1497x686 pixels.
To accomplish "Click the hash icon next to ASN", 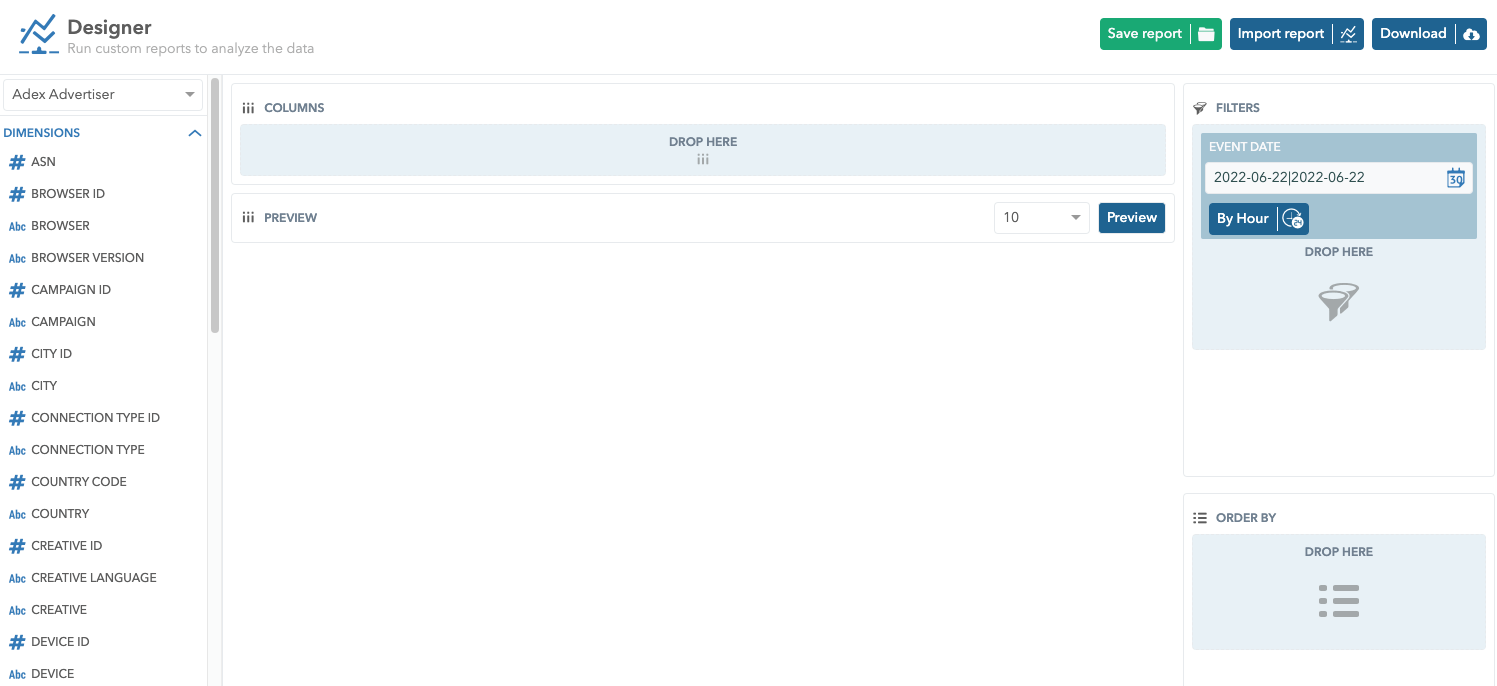I will point(17,162).
